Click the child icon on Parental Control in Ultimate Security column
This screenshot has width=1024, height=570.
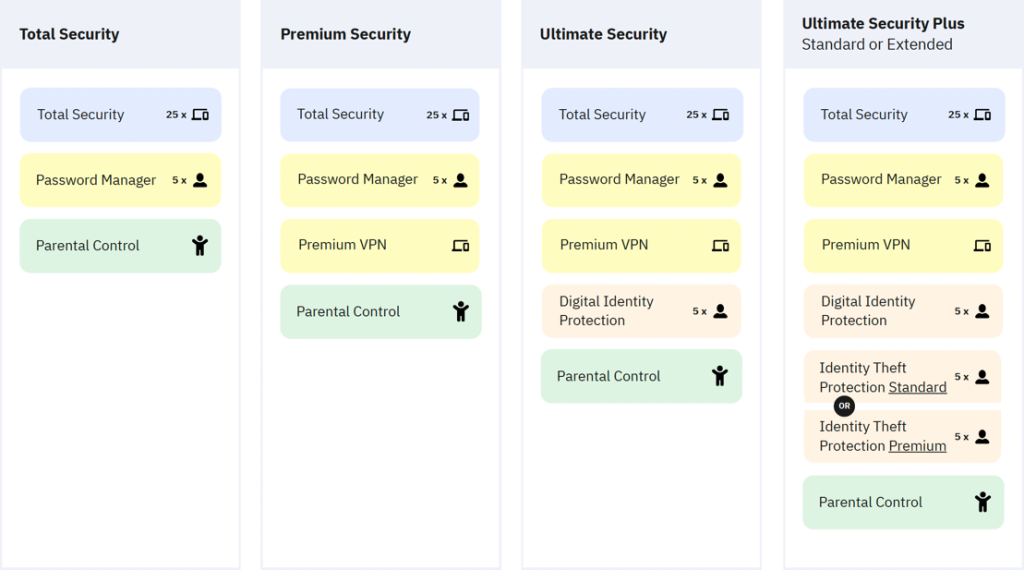tap(720, 376)
